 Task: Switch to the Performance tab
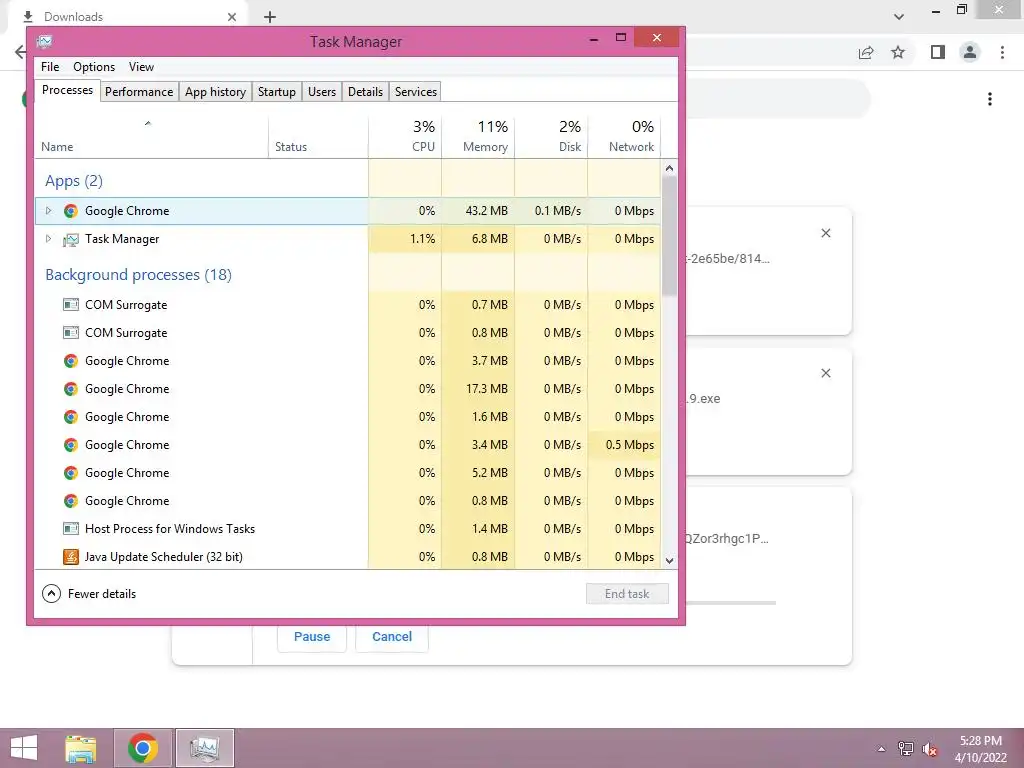click(139, 91)
